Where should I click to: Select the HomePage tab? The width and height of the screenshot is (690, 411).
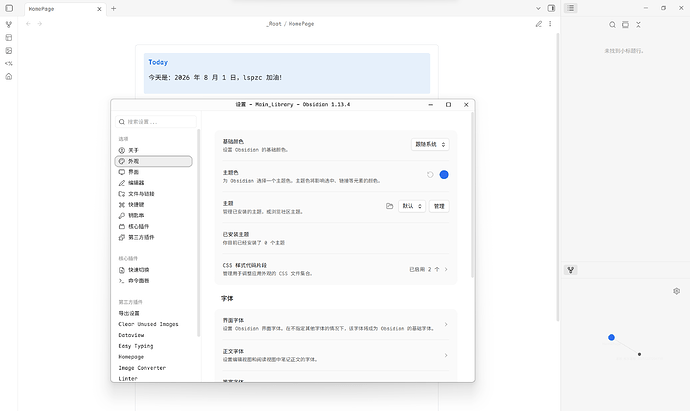65,9
